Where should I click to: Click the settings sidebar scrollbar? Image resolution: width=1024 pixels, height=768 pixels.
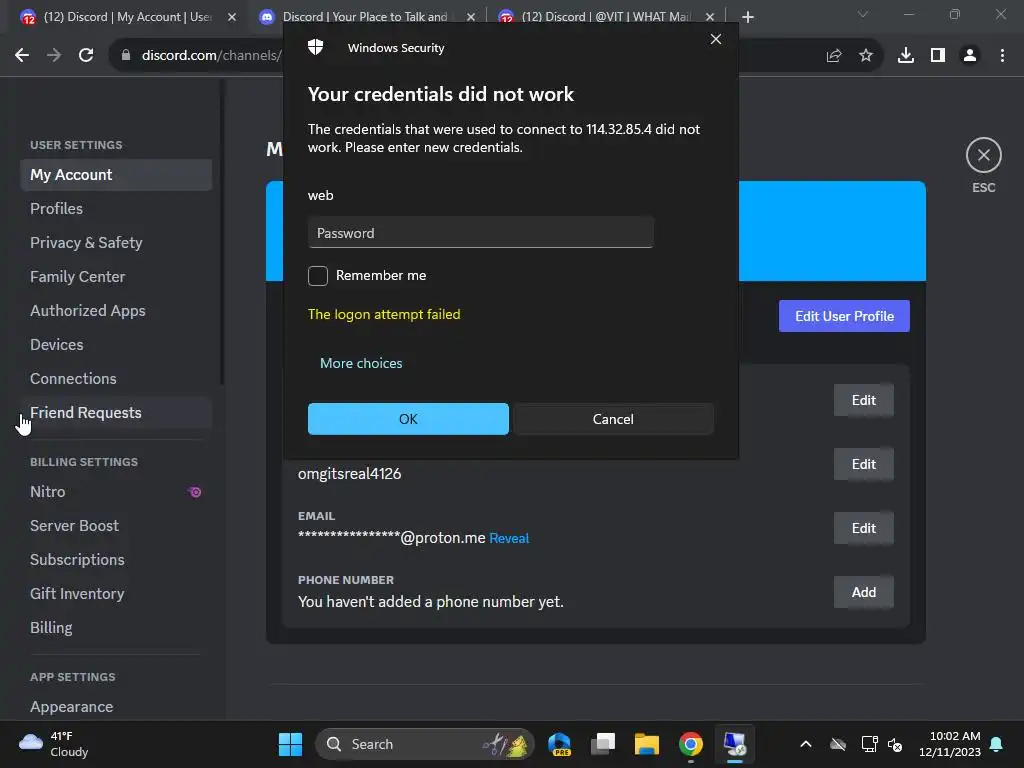pos(222,232)
